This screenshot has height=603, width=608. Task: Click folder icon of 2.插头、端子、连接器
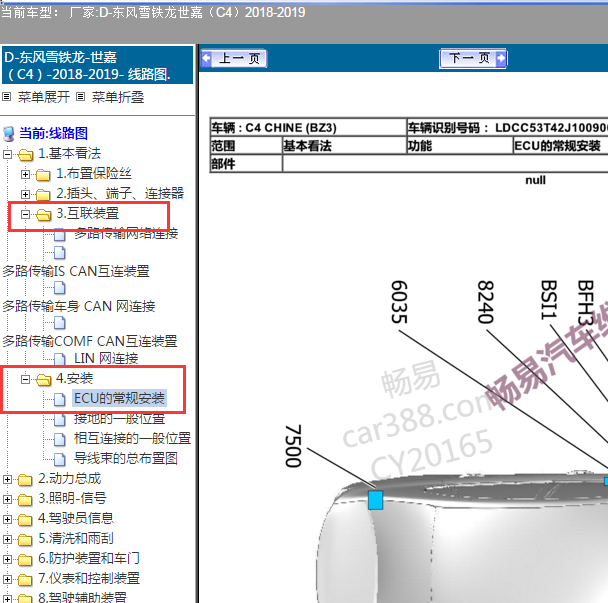click(43, 195)
